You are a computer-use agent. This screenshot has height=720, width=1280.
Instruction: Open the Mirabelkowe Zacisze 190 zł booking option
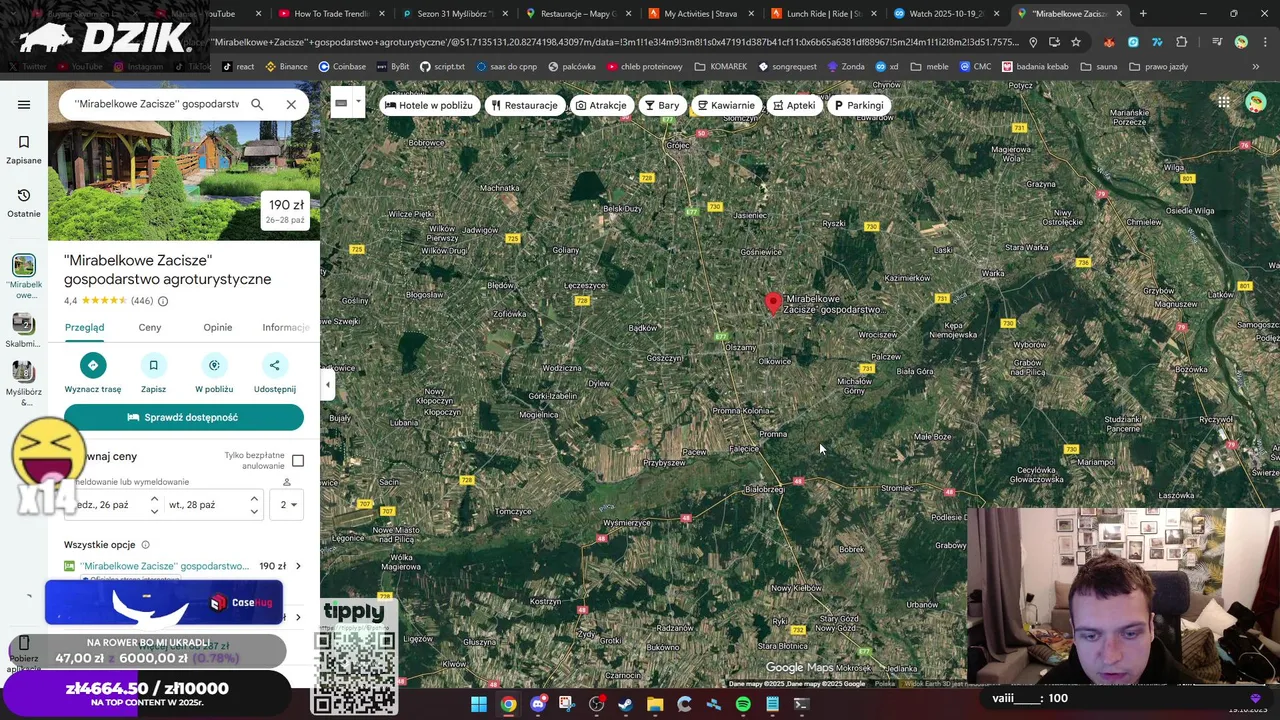pos(184,566)
